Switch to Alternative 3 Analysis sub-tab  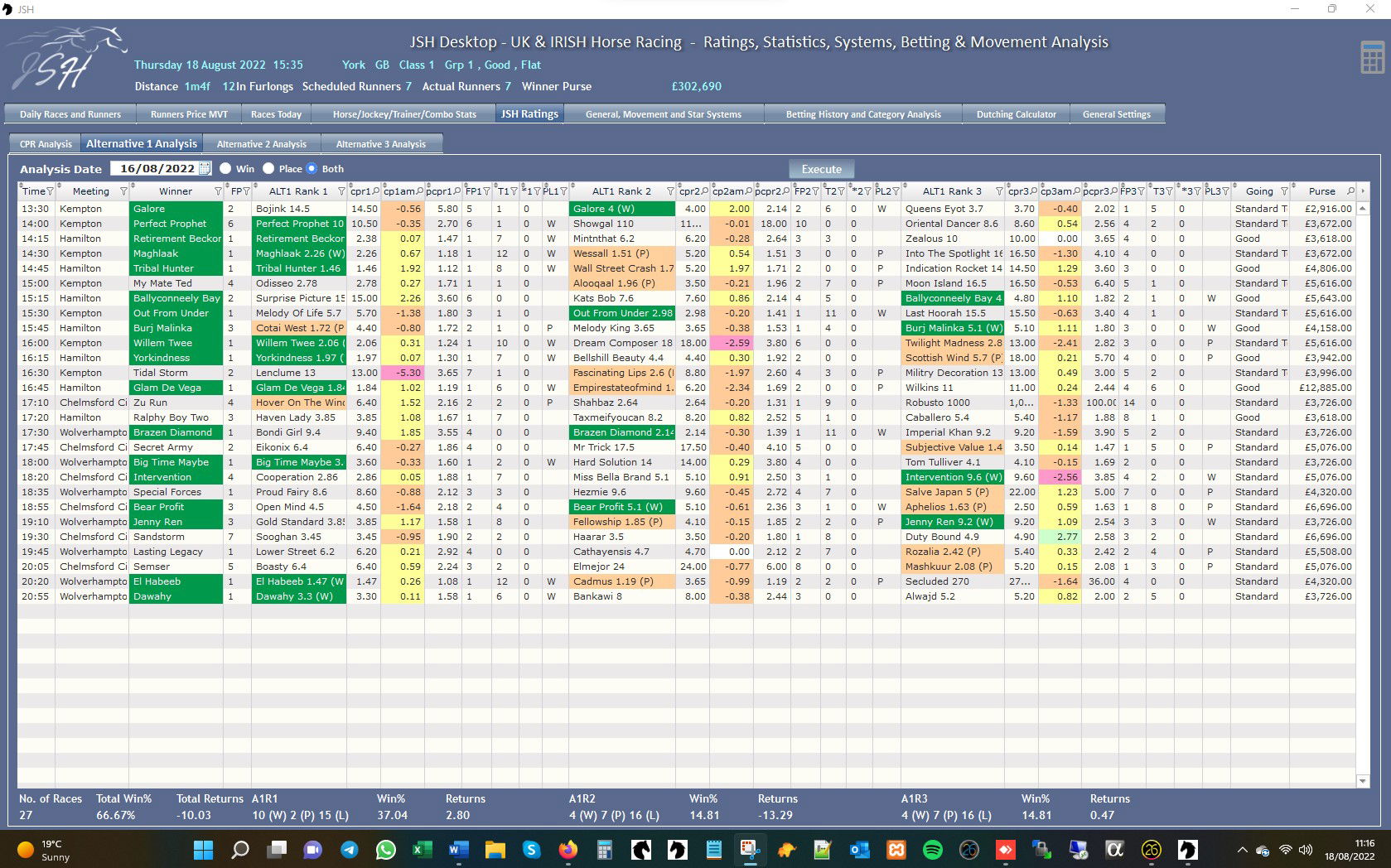(381, 144)
